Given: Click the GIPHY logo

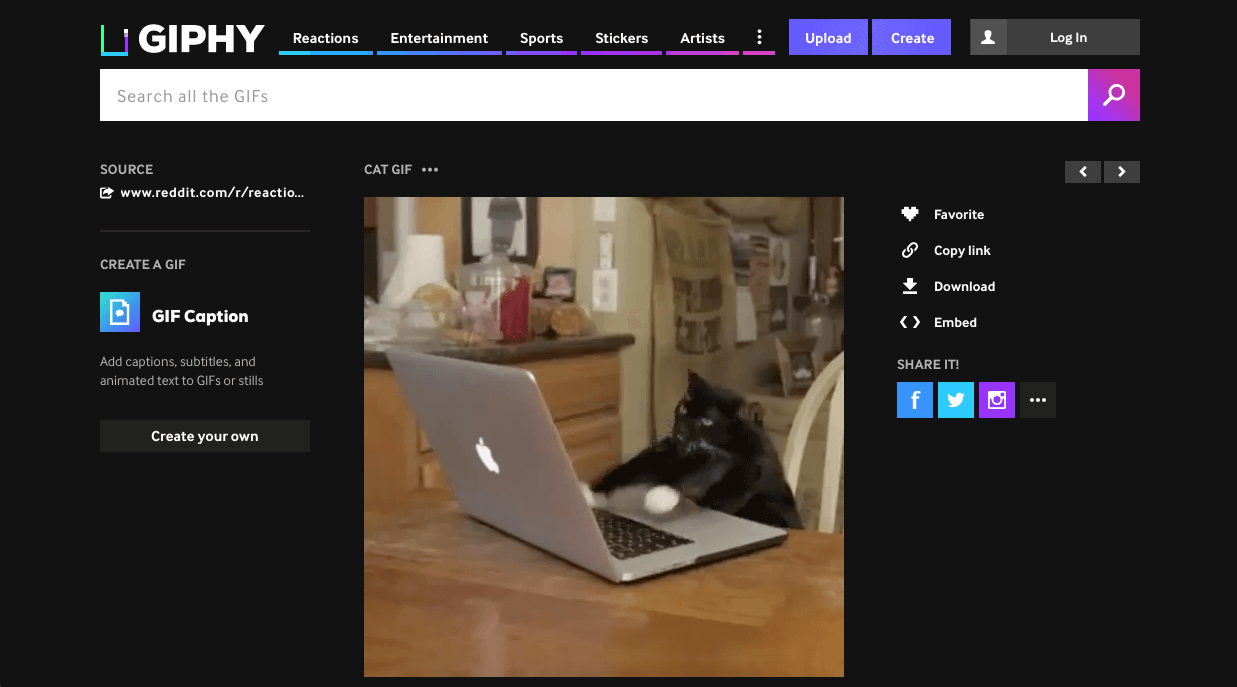Looking at the screenshot, I should (x=183, y=39).
